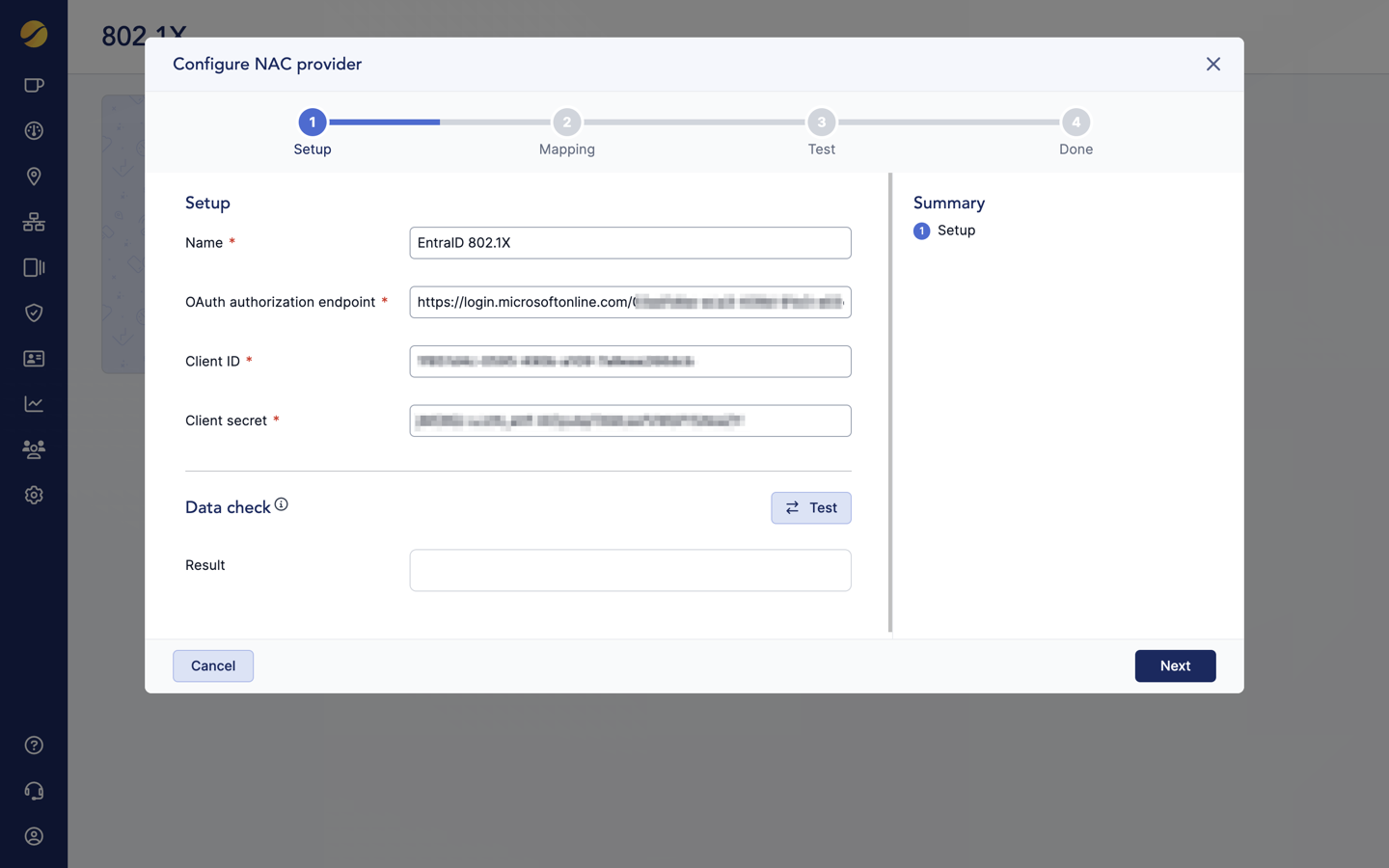Click the Data check info icon

(x=281, y=504)
